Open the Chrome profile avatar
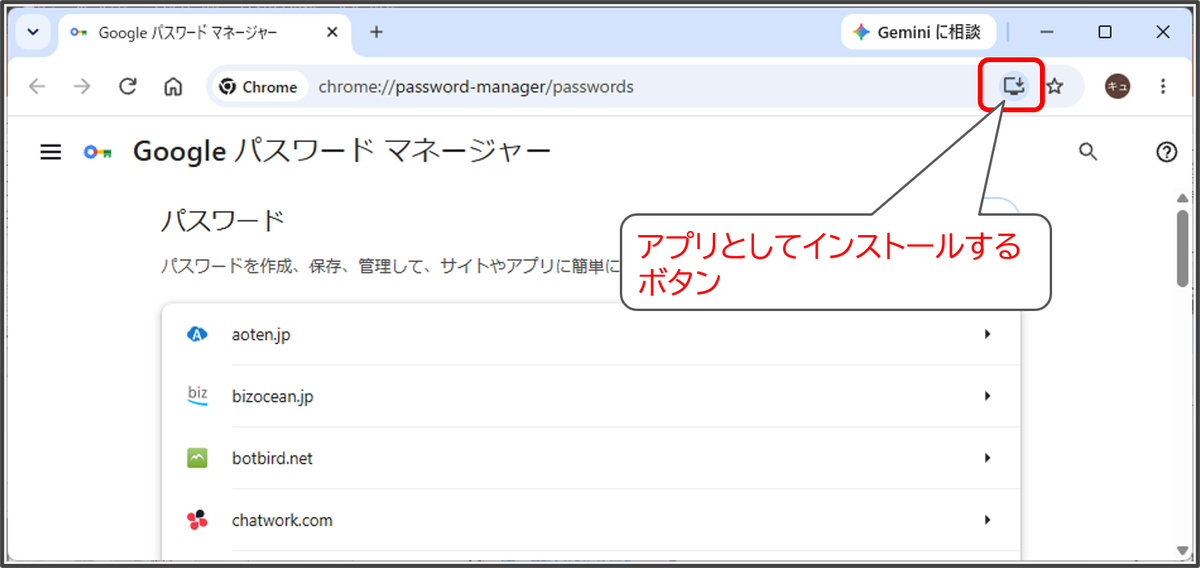Viewport: 1200px width, 568px height. (x=1117, y=86)
